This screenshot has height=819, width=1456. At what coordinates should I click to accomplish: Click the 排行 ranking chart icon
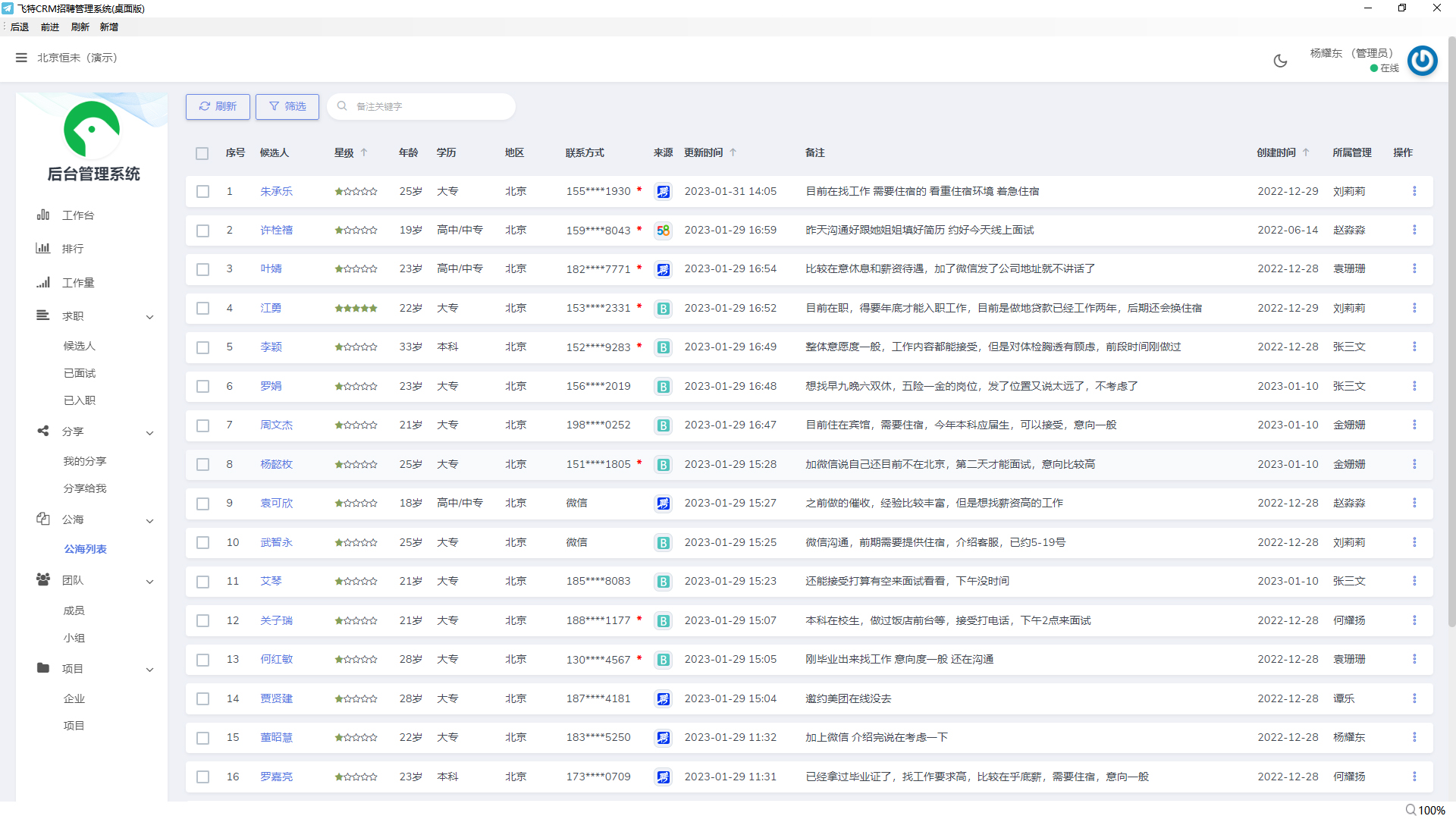click(x=43, y=249)
